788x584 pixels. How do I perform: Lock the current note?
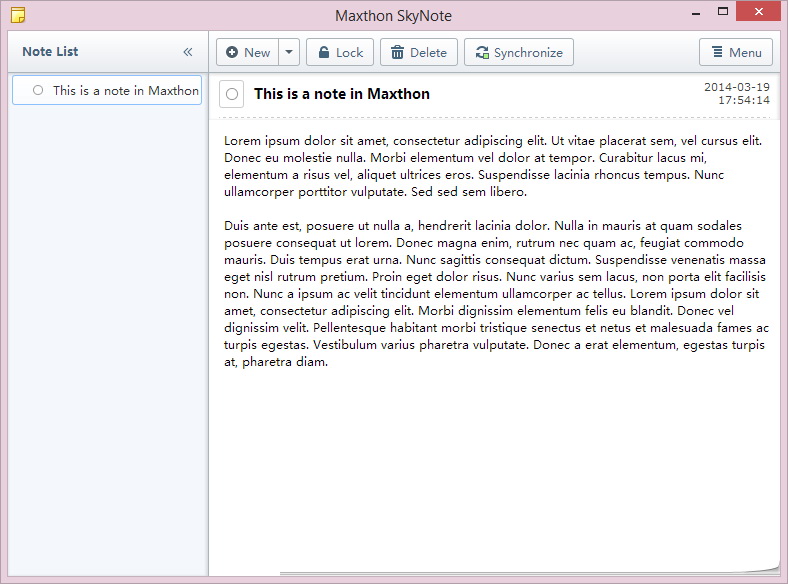tap(340, 52)
